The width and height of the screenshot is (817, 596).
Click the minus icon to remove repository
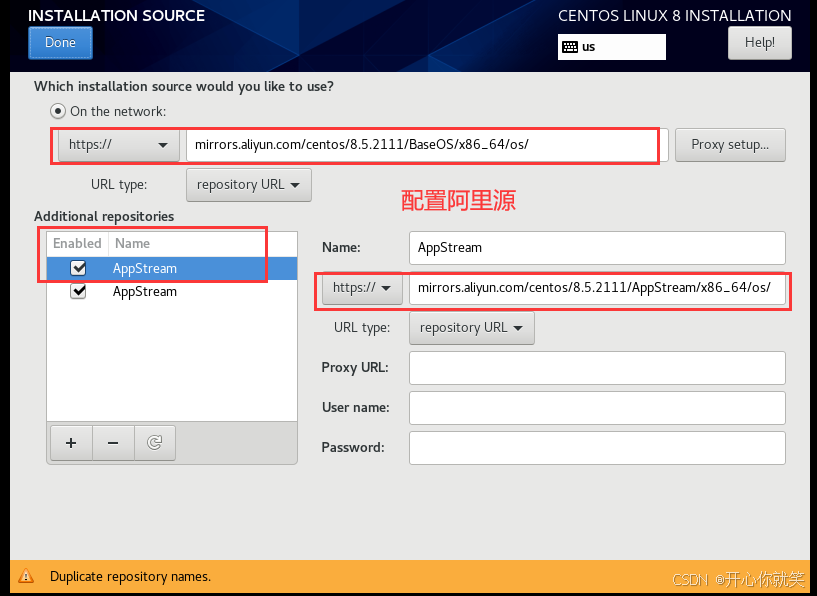(x=113, y=443)
